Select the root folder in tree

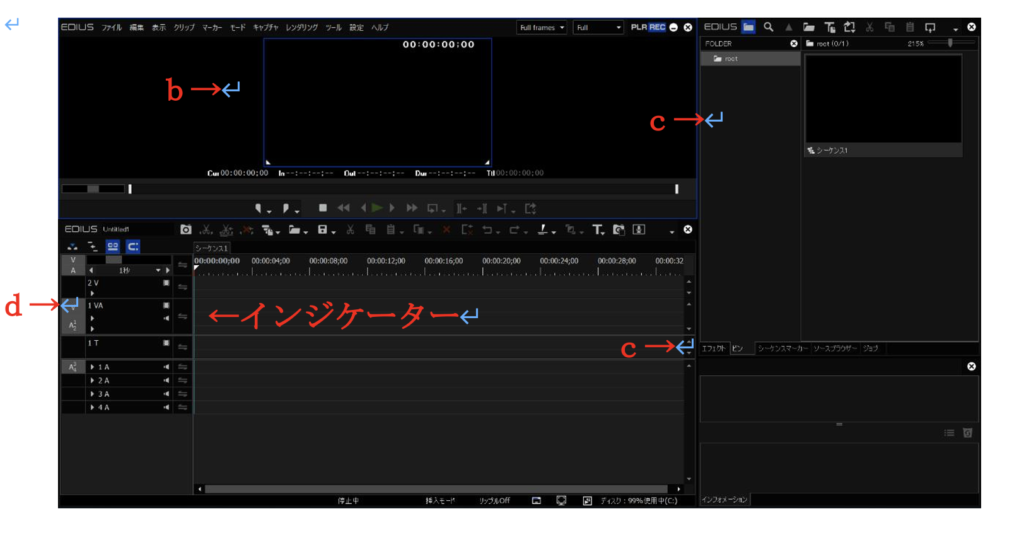(750, 59)
